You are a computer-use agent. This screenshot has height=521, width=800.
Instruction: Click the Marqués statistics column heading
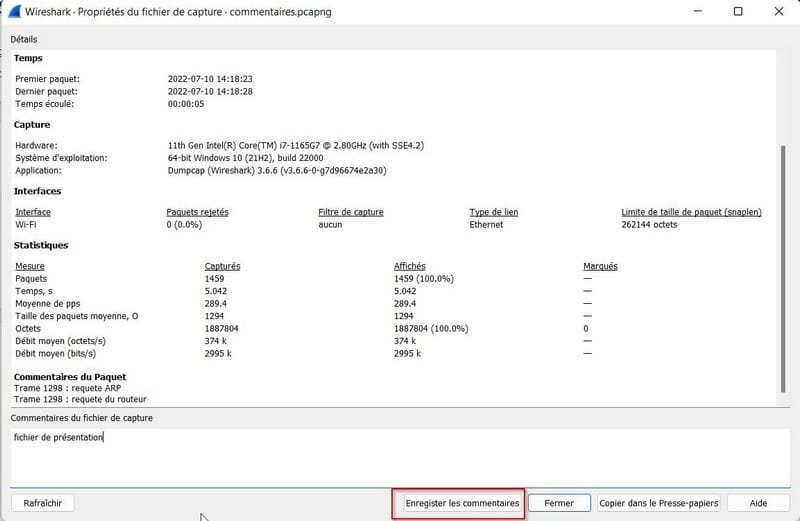tap(600, 266)
